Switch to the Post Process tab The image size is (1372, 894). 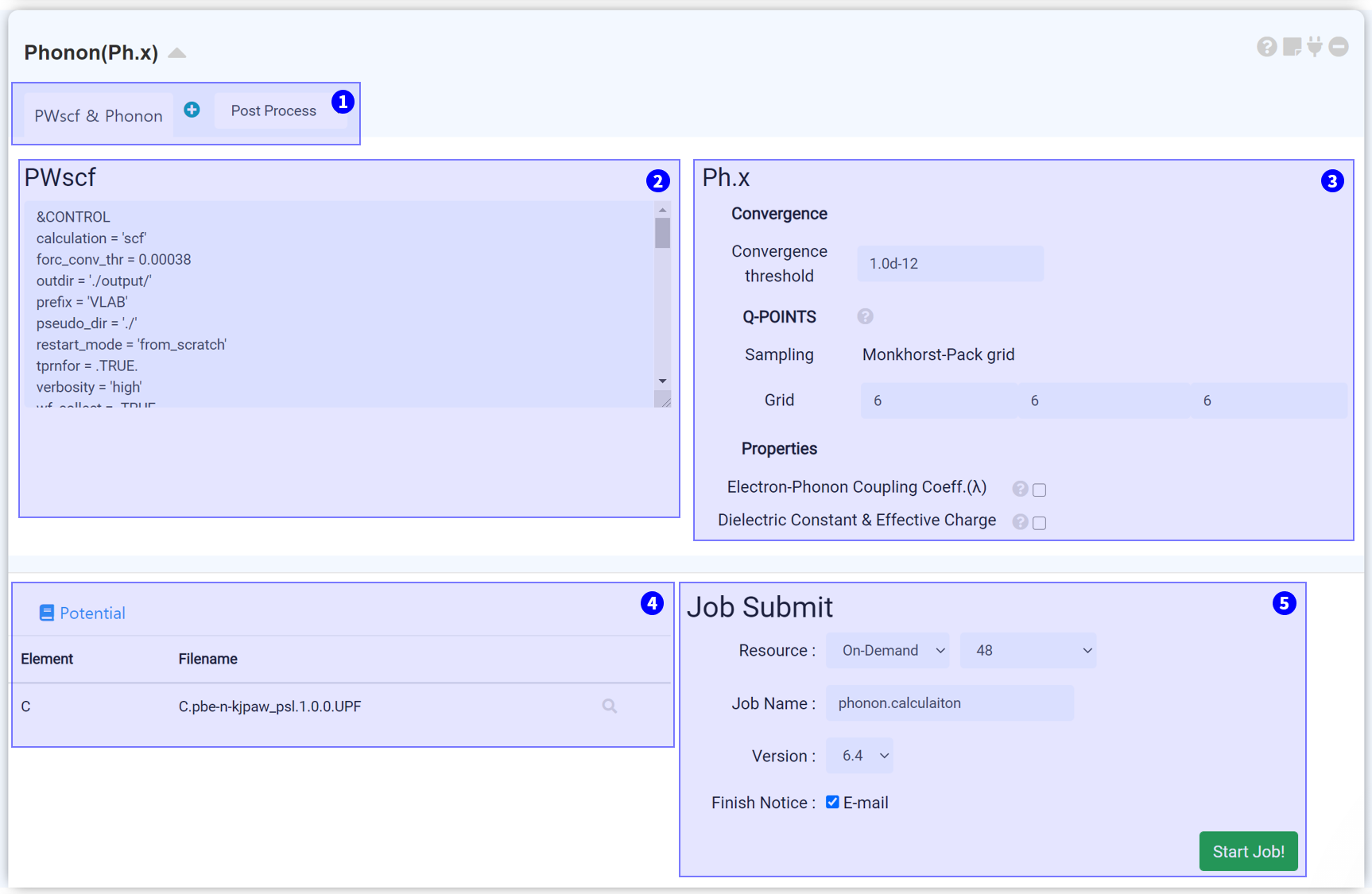pyautogui.click(x=273, y=110)
